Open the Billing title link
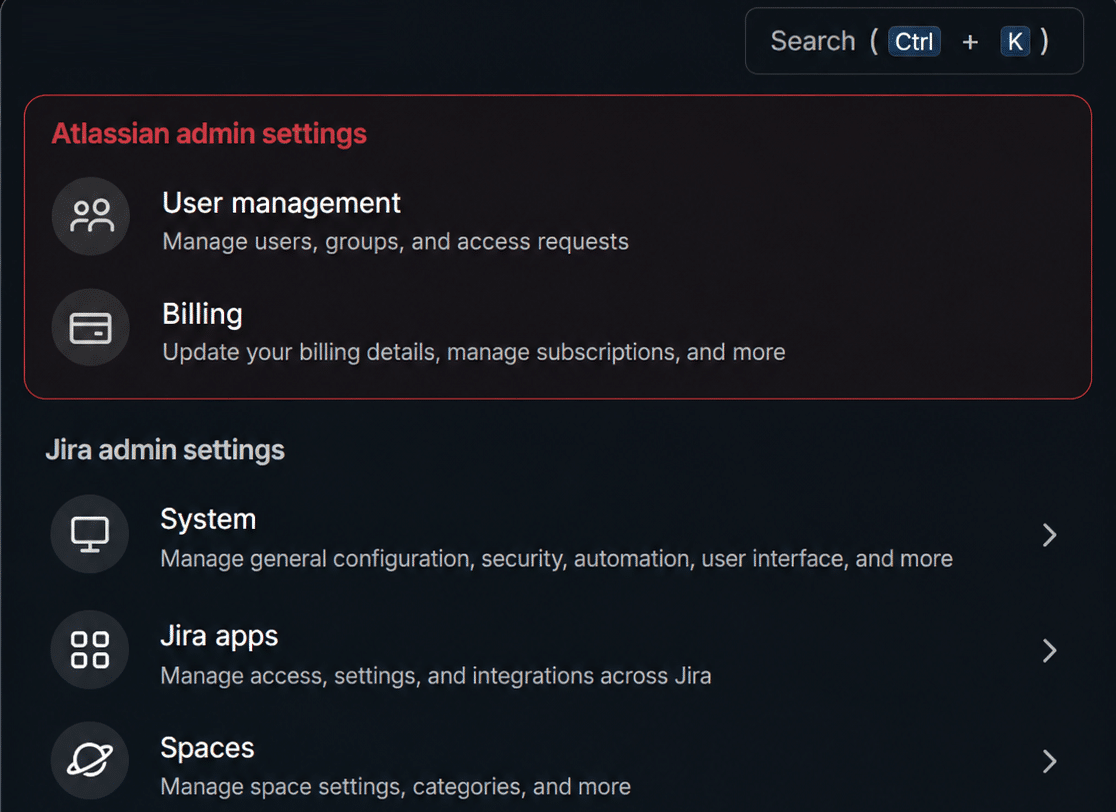1116x812 pixels. (x=202, y=315)
